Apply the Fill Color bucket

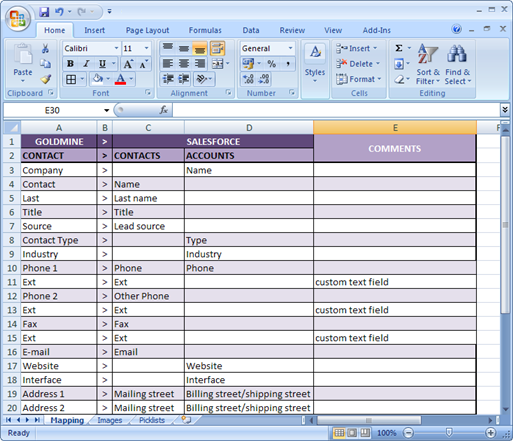coord(98,79)
